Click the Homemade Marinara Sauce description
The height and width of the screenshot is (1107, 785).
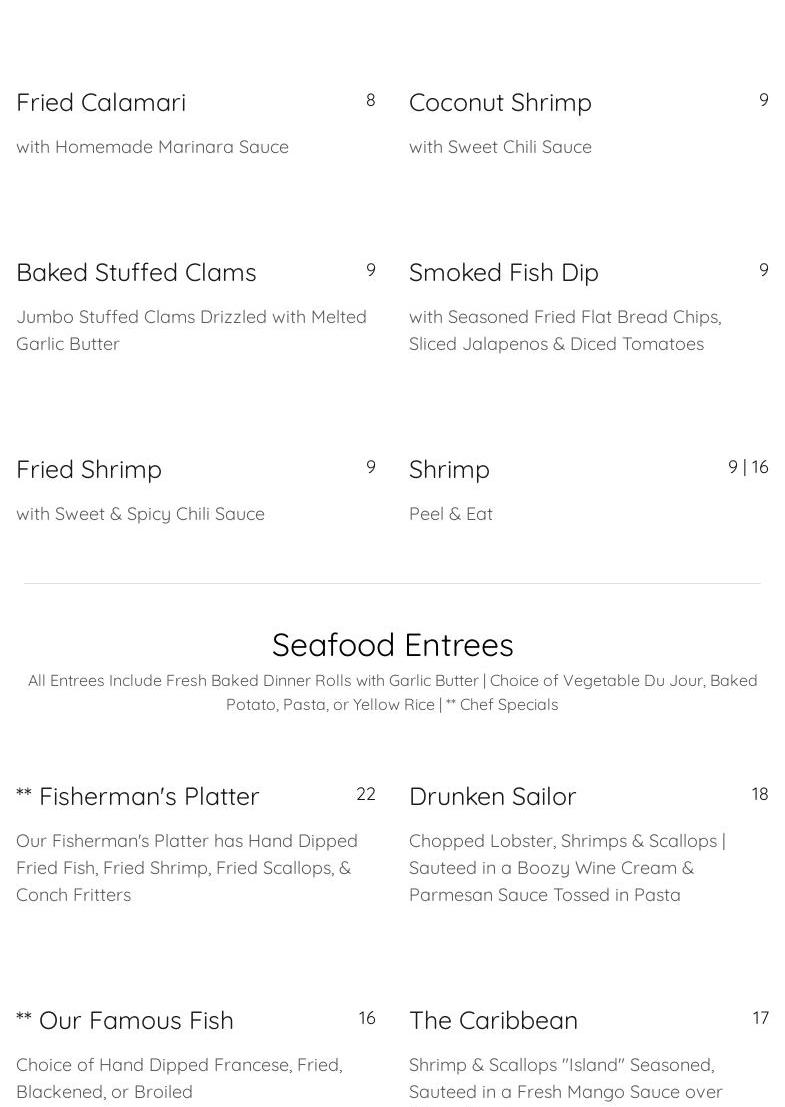(152, 147)
